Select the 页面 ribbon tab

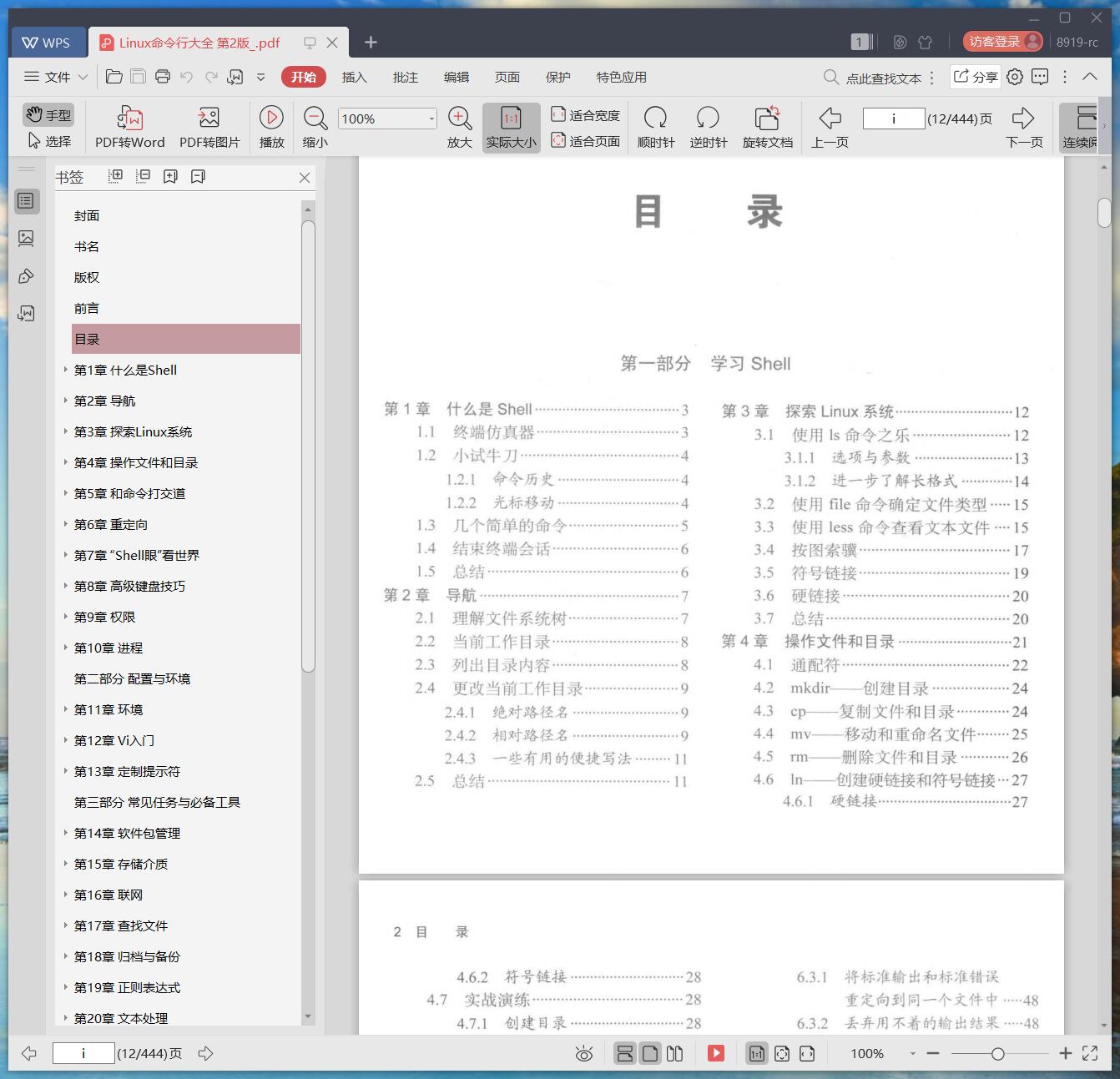click(507, 77)
